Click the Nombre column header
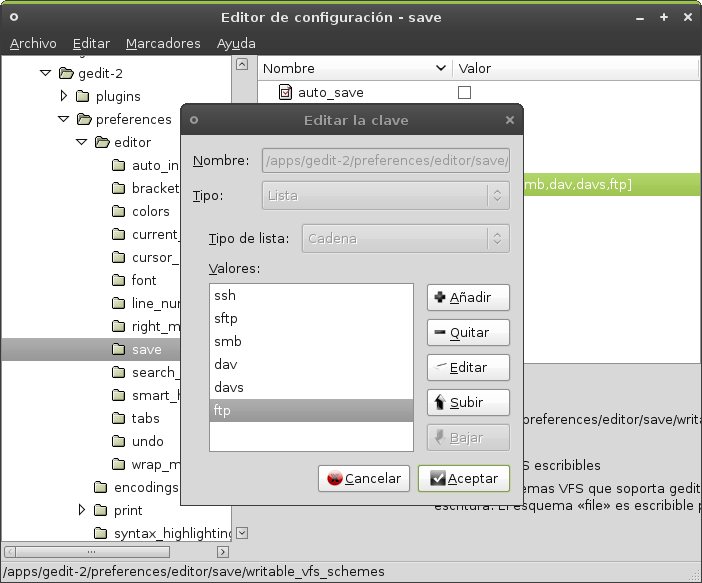The height and width of the screenshot is (583, 702). pyautogui.click(x=355, y=69)
